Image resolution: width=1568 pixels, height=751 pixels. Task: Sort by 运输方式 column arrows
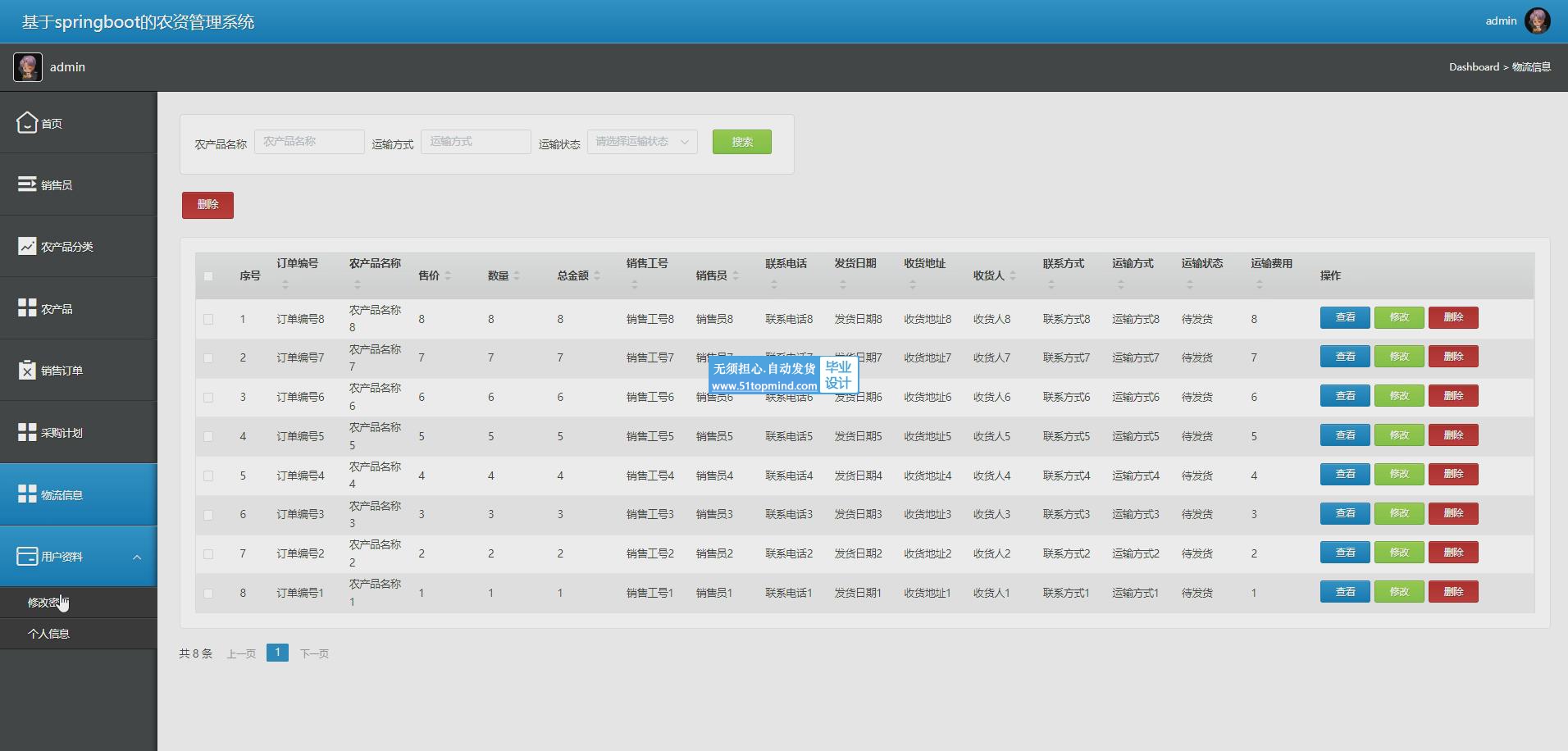(1121, 284)
